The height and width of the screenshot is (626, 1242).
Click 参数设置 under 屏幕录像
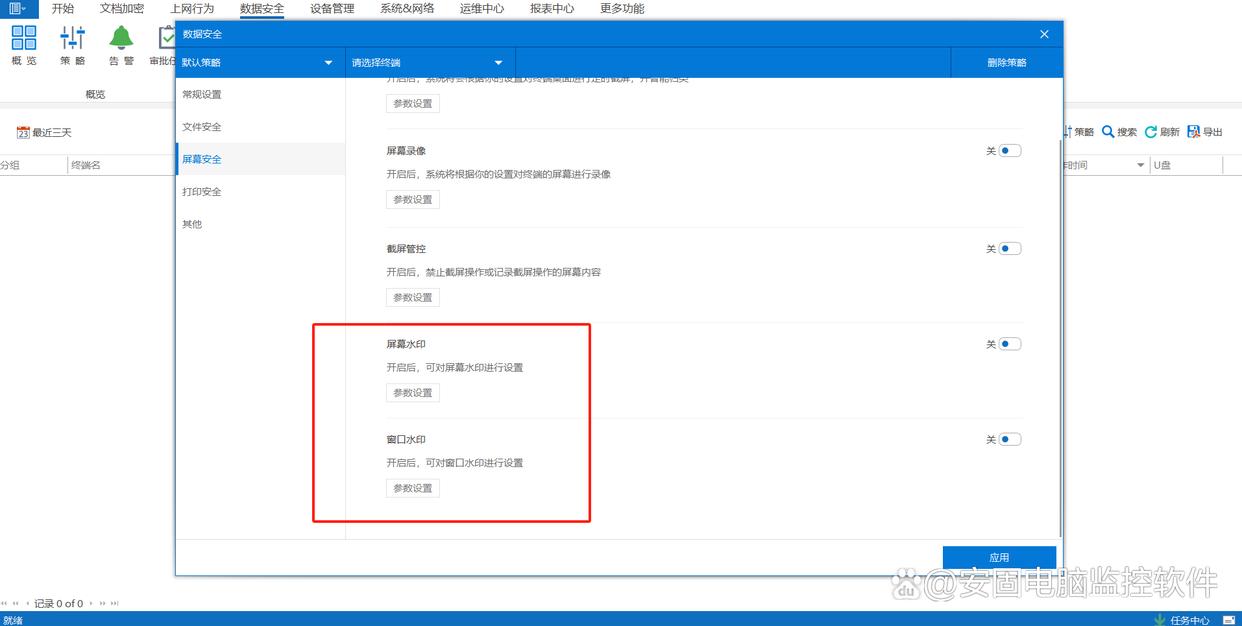click(x=413, y=199)
